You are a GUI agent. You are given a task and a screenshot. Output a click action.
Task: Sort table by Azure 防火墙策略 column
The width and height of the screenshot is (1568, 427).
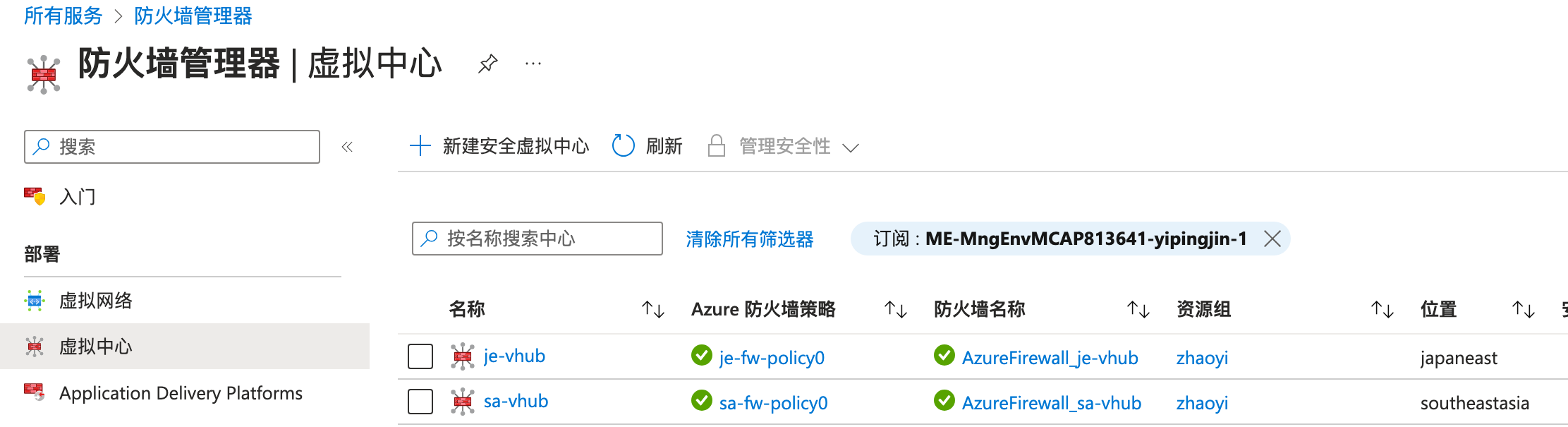(896, 309)
